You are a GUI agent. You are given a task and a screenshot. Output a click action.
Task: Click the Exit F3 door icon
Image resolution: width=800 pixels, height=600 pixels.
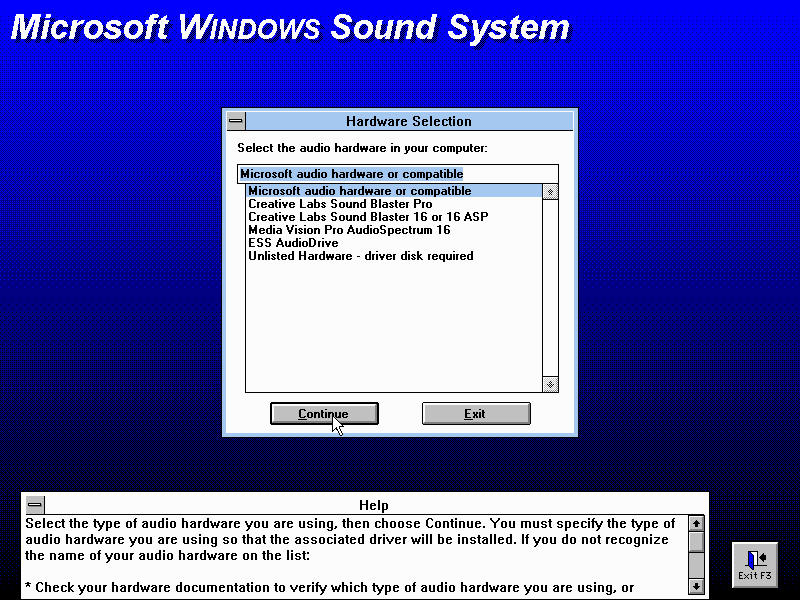coord(755,564)
